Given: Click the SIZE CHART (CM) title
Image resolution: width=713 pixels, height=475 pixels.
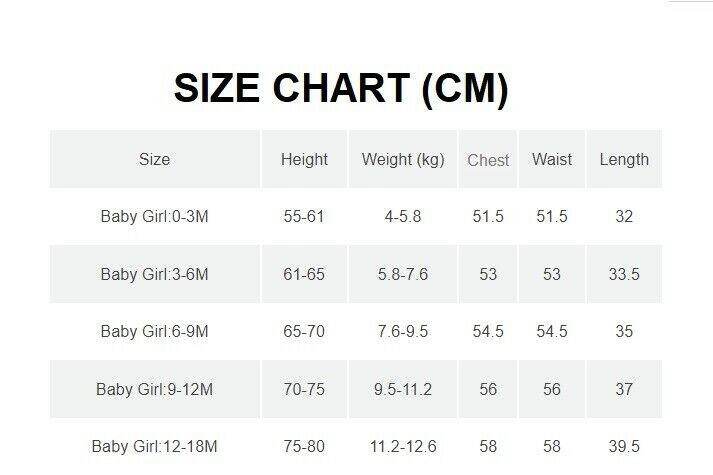Looking at the screenshot, I should (x=341, y=89).
